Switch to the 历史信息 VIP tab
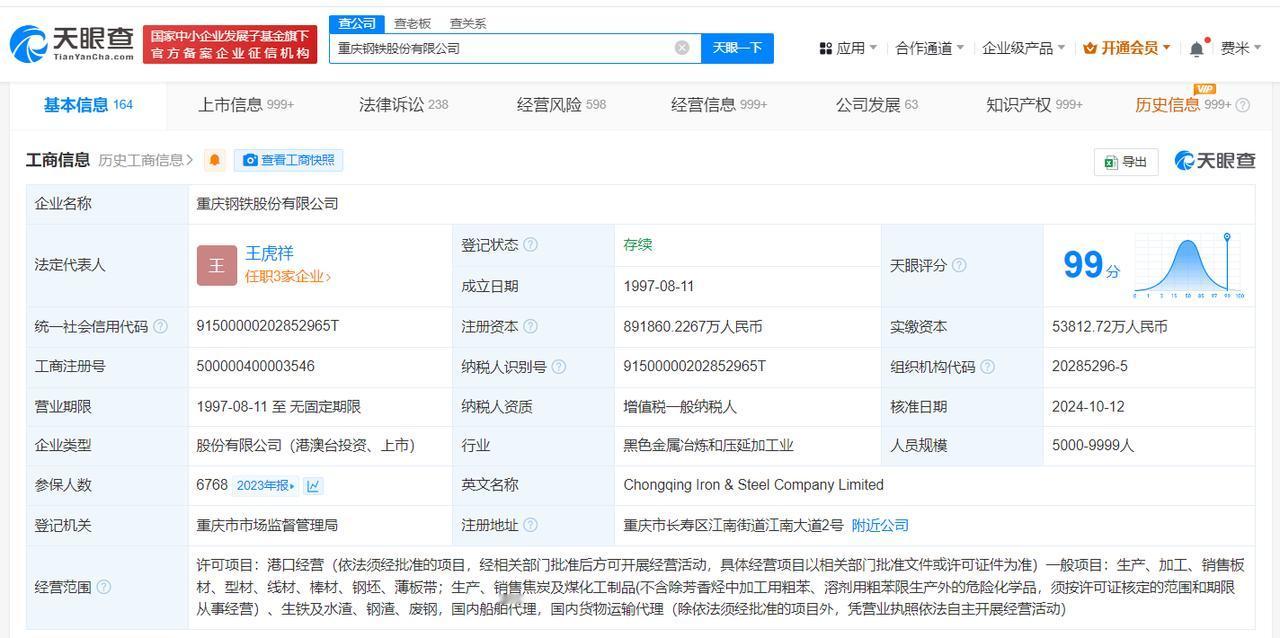 coord(1183,105)
